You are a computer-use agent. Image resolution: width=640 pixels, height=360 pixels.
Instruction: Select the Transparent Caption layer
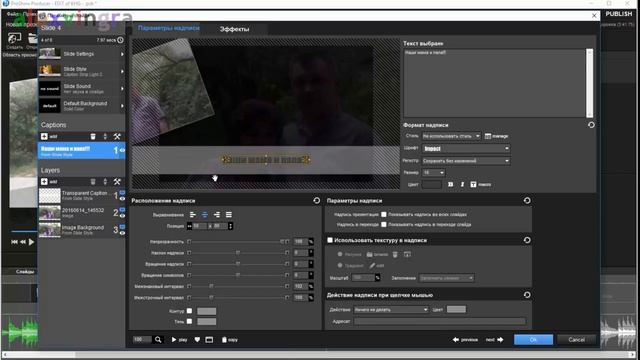[x=82, y=196]
